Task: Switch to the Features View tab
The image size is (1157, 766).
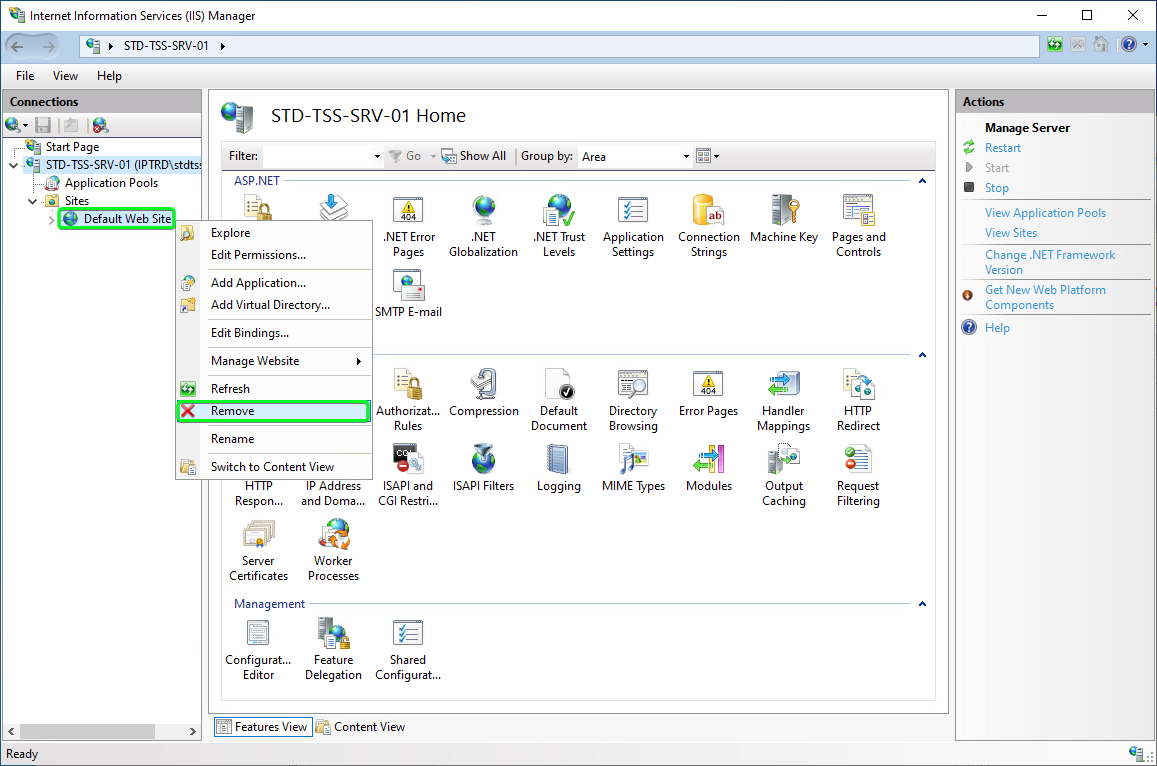Action: click(263, 727)
